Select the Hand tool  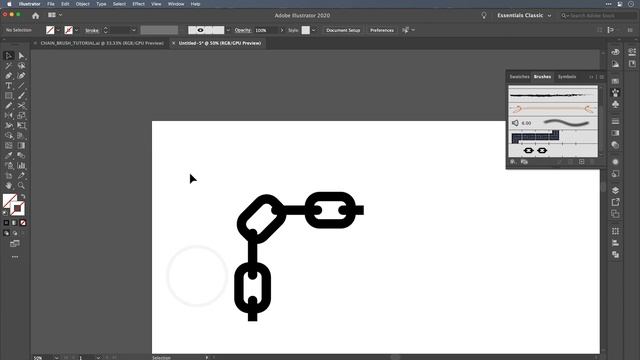(x=9, y=185)
